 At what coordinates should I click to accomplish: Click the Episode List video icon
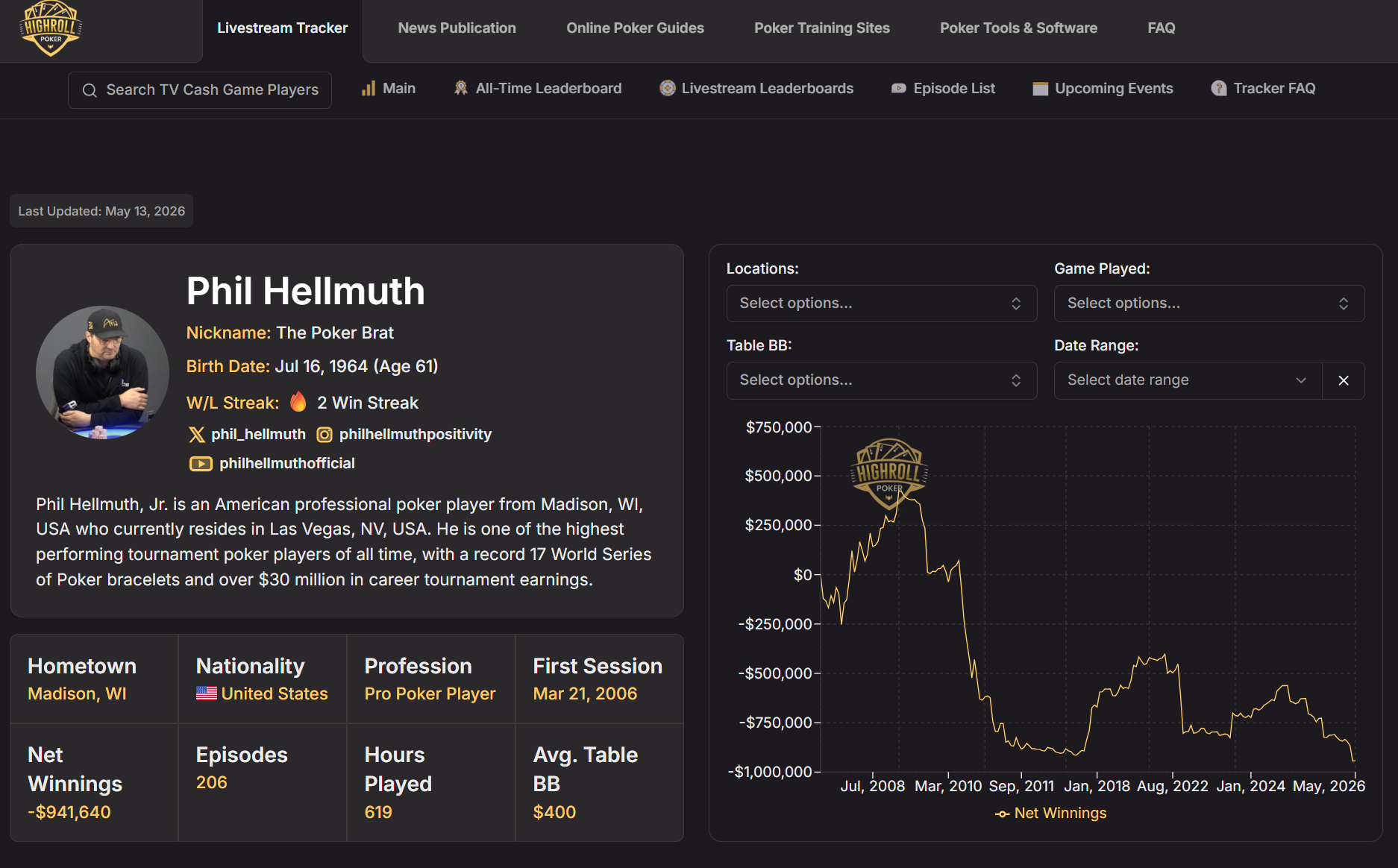pyautogui.click(x=899, y=89)
